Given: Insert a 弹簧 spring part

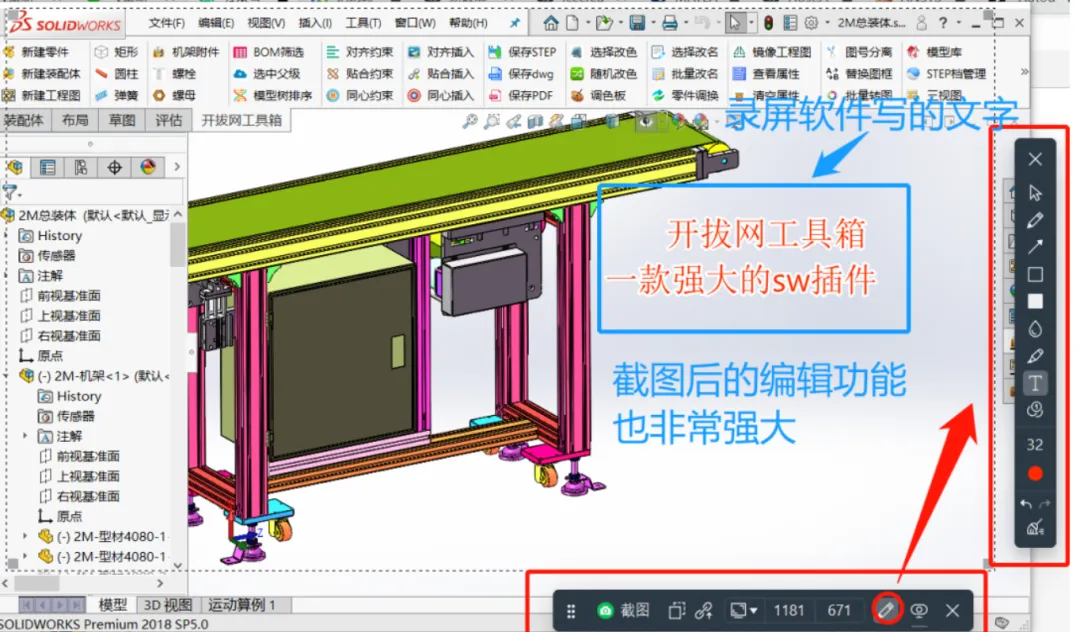Looking at the screenshot, I should point(116,95).
